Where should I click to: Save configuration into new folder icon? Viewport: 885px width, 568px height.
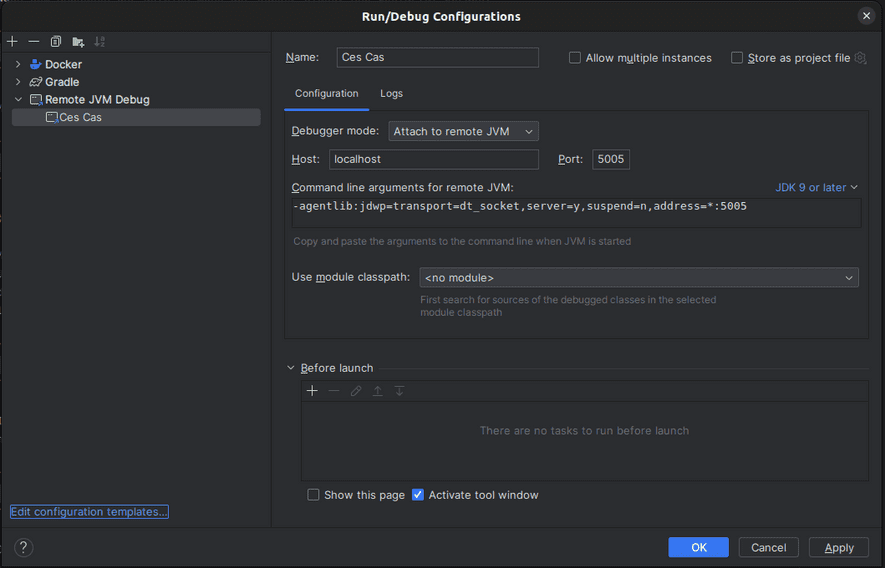(78, 41)
